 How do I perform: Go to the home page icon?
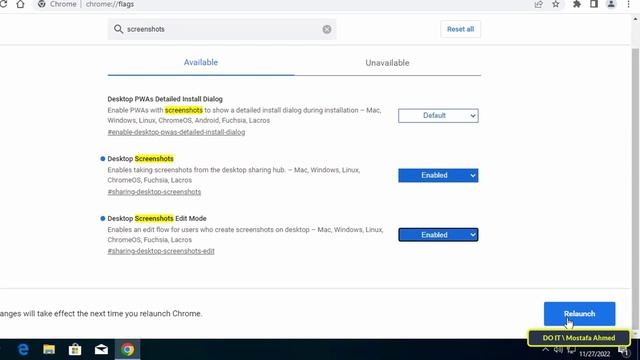click(20, 4)
